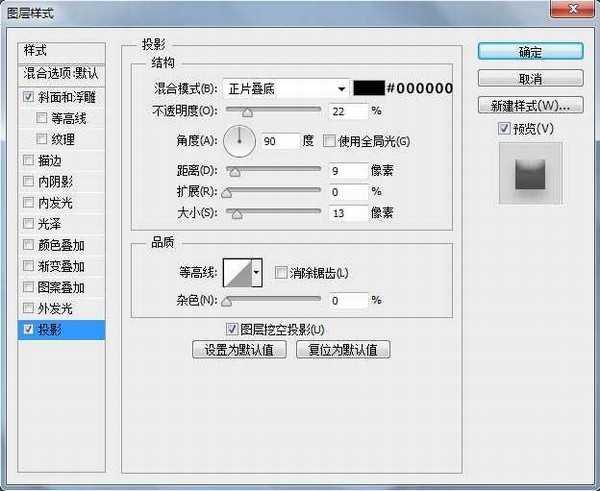The height and width of the screenshot is (491, 600).
Task: Uncheck 图层挖空投影 option
Action: click(x=232, y=329)
